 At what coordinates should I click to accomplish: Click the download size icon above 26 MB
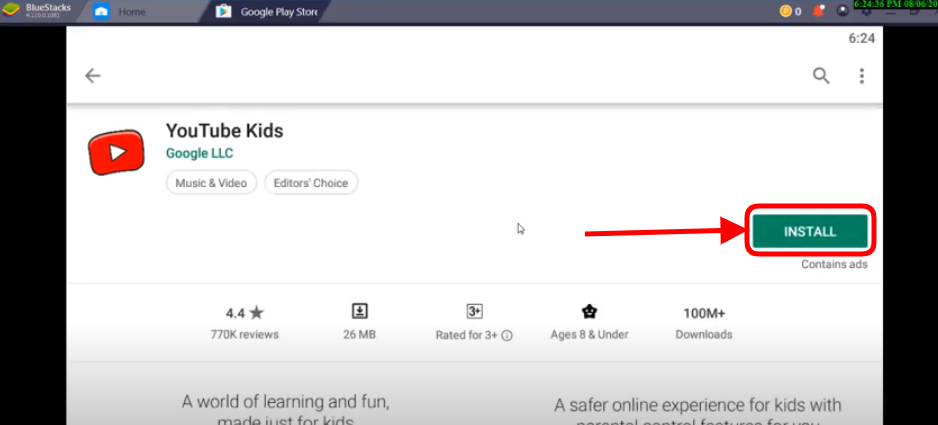point(359,311)
